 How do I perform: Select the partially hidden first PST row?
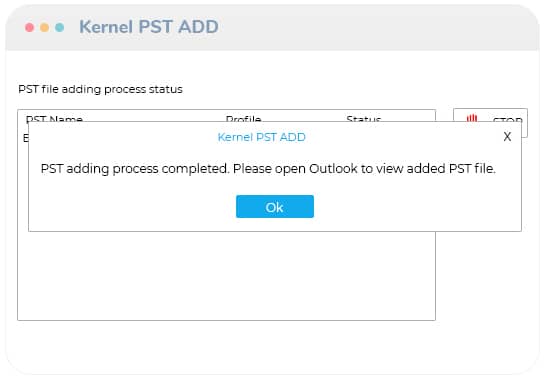[x=25, y=138]
